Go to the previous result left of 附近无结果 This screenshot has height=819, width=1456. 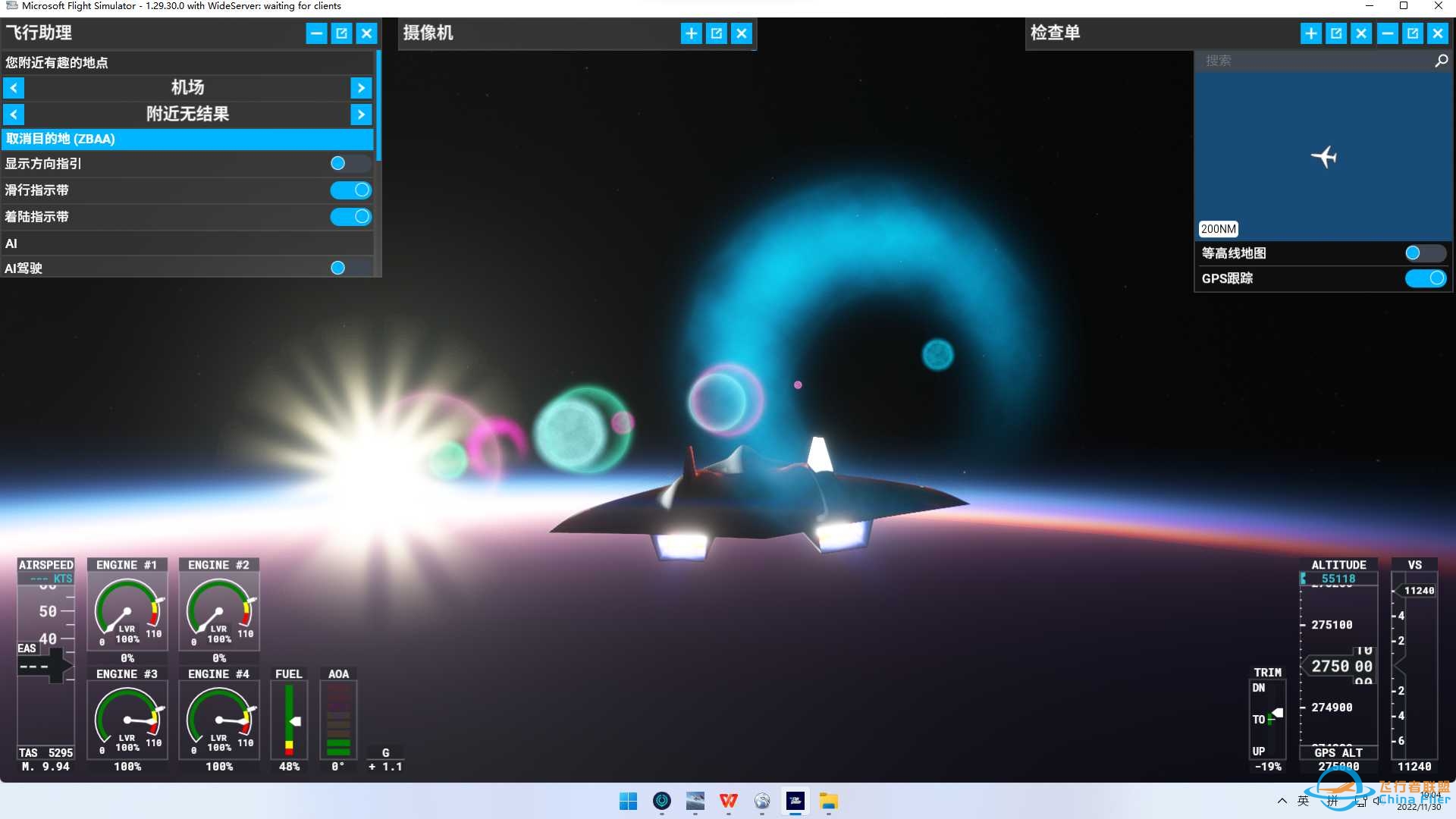click(x=14, y=115)
